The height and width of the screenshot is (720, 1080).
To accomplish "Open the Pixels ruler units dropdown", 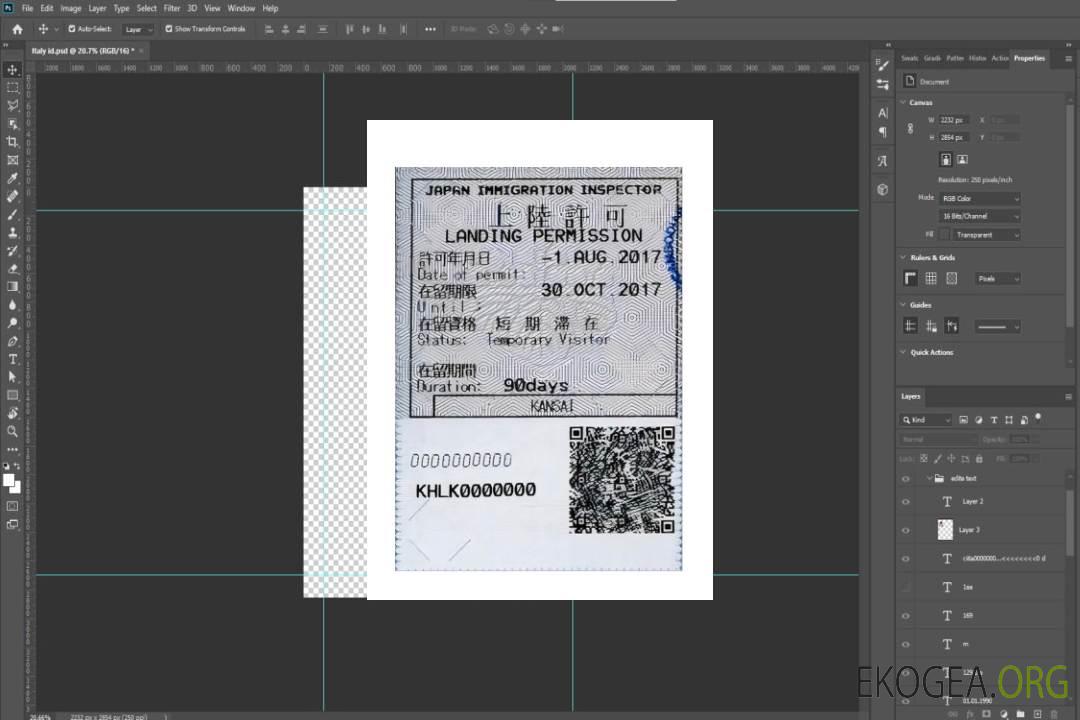I will point(998,278).
